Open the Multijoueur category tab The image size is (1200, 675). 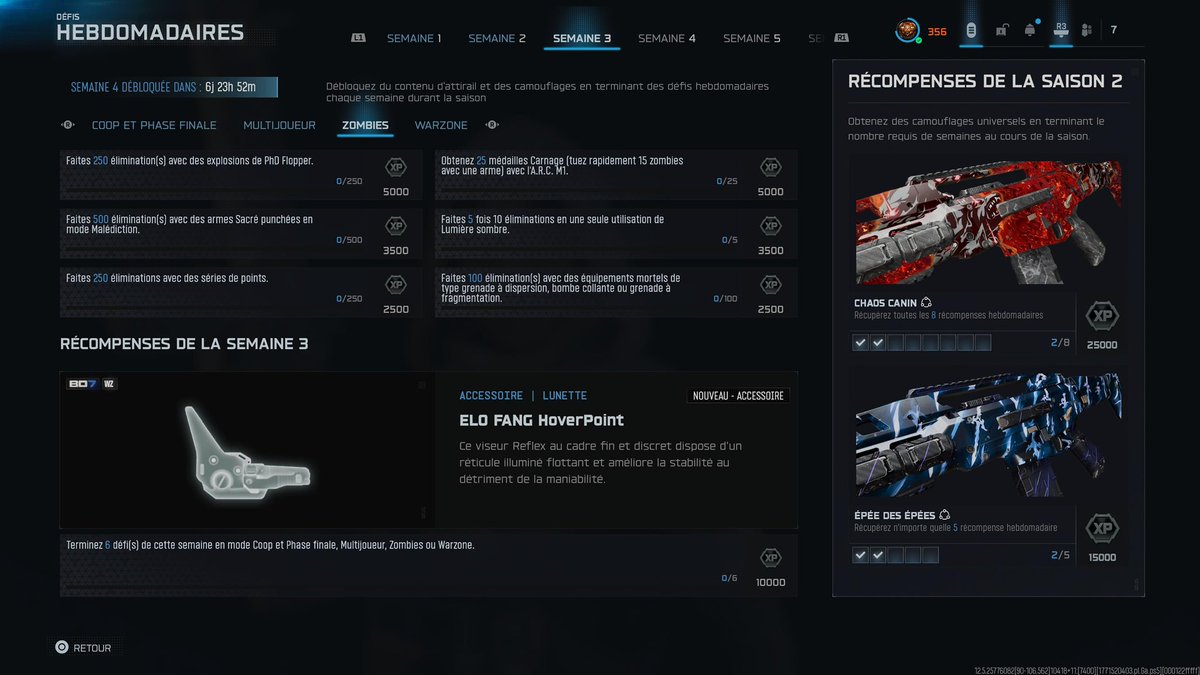point(279,126)
